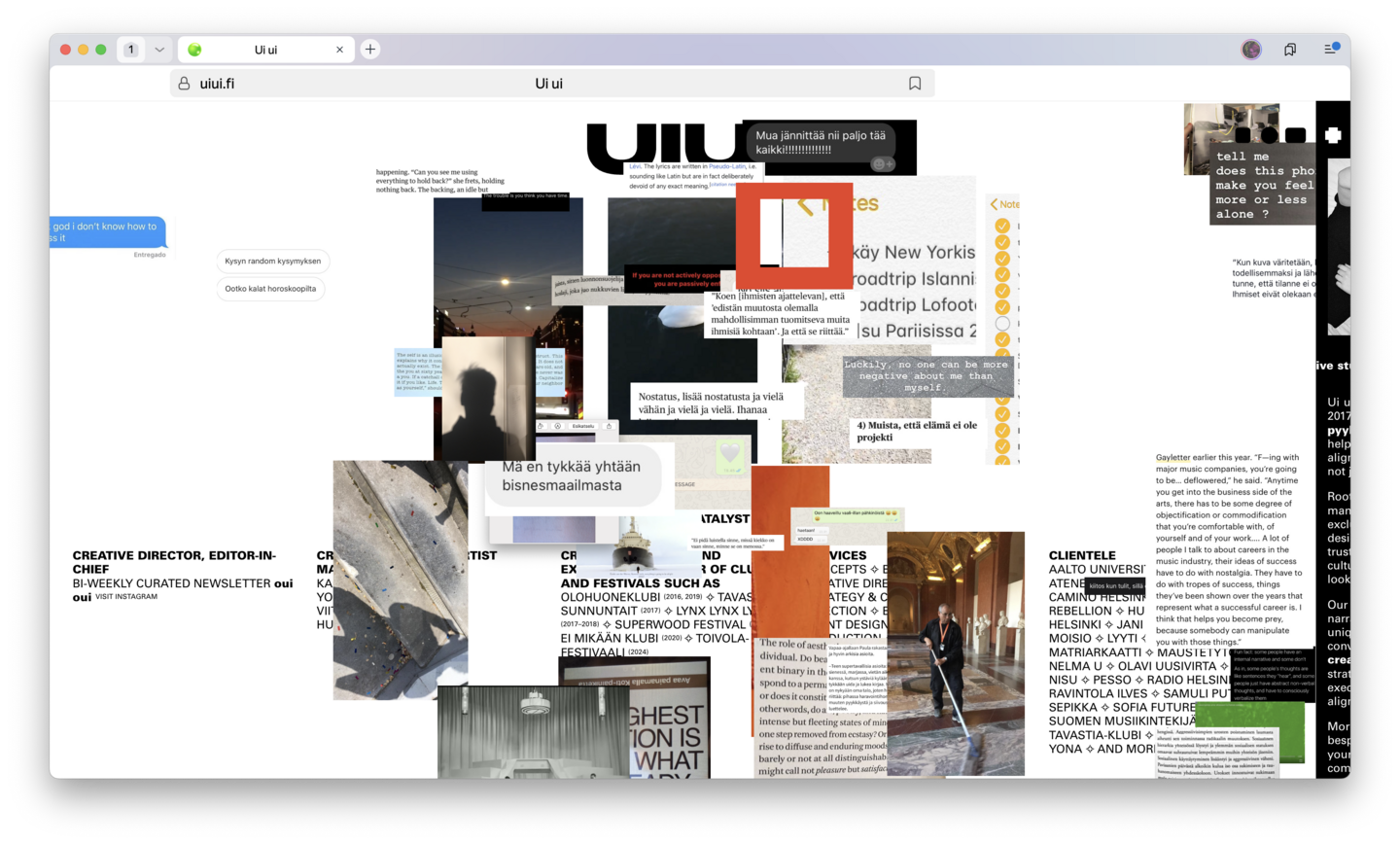The height and width of the screenshot is (844, 1400).
Task: Open the 'VISIT INSTAGRAM' link
Action: point(126,597)
